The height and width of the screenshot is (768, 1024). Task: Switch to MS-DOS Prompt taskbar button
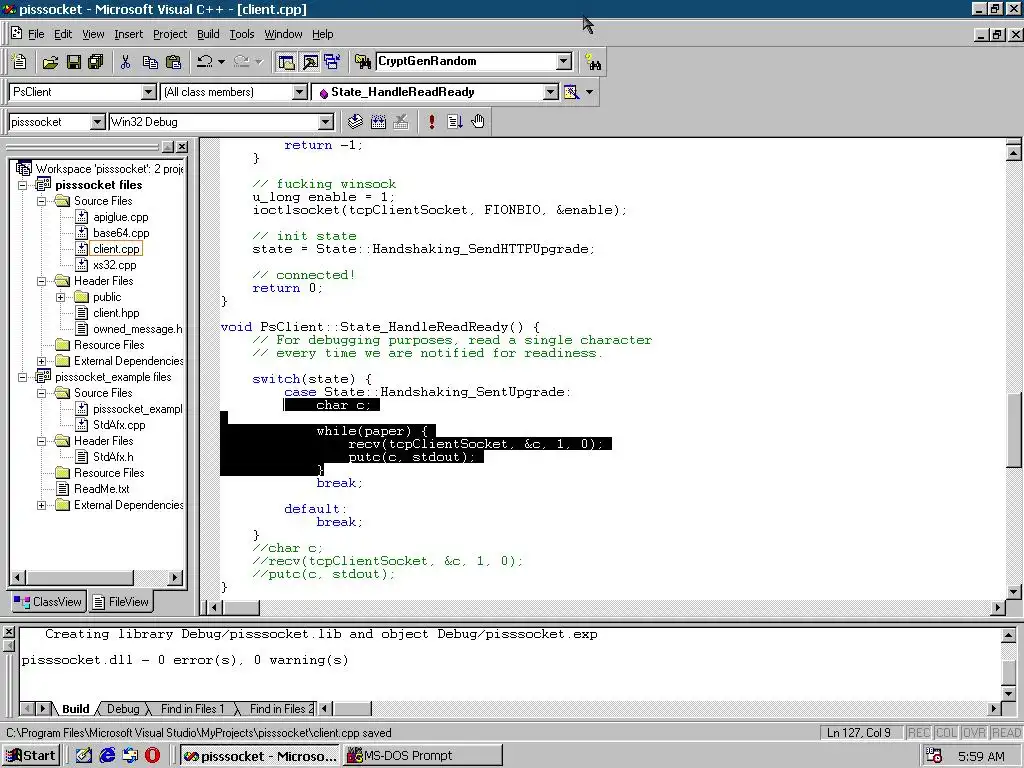[423, 756]
